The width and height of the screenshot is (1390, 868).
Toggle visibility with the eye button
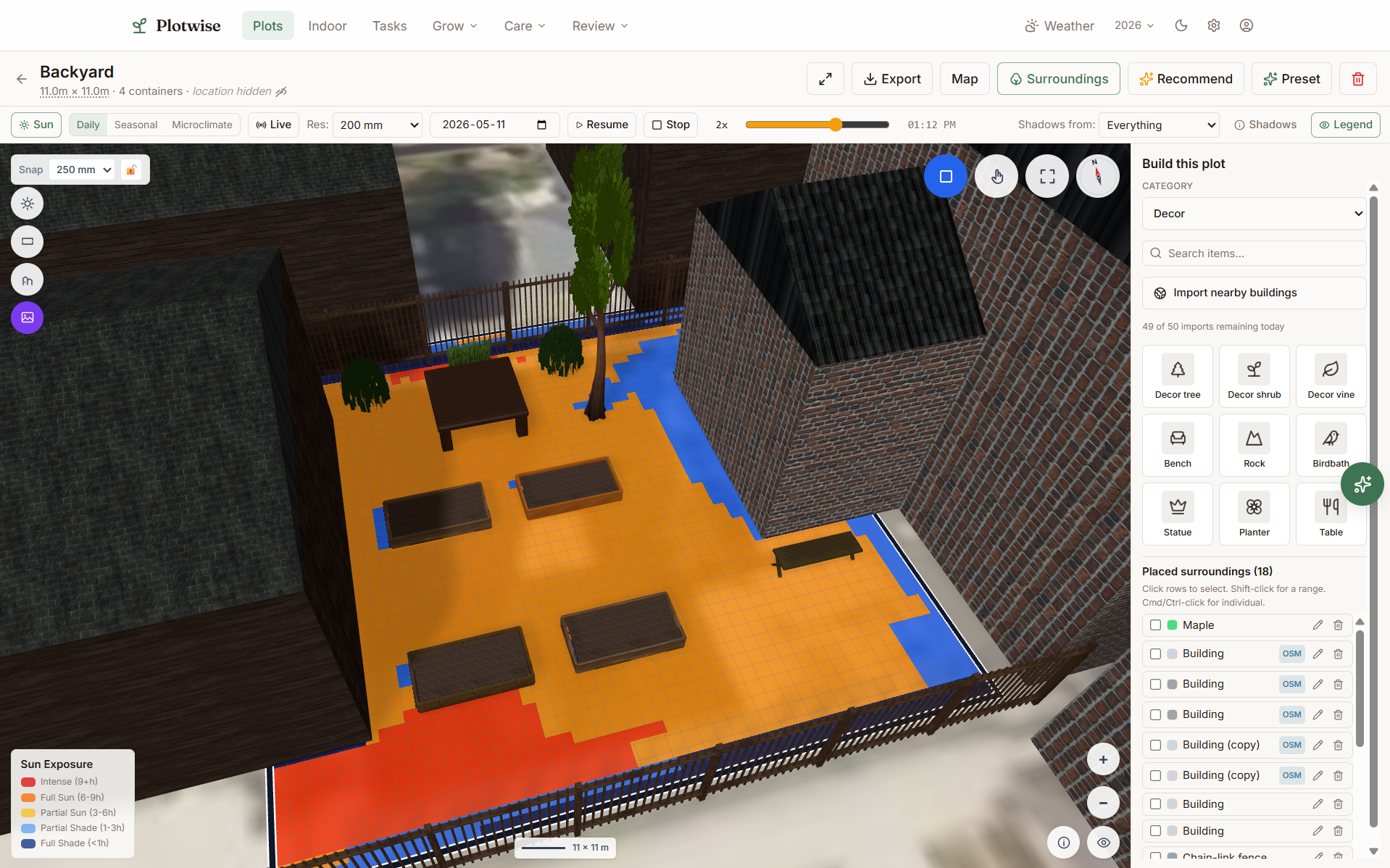click(1103, 843)
